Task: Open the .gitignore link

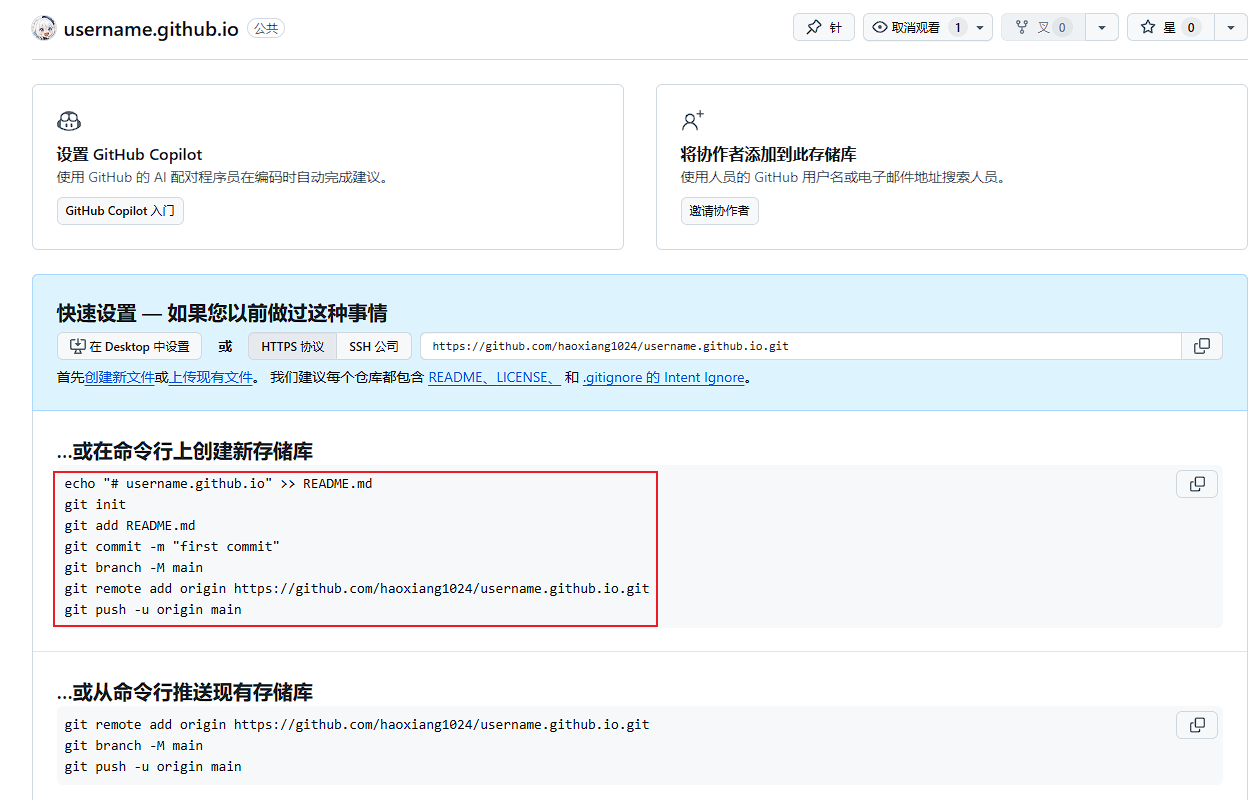Action: pos(664,378)
